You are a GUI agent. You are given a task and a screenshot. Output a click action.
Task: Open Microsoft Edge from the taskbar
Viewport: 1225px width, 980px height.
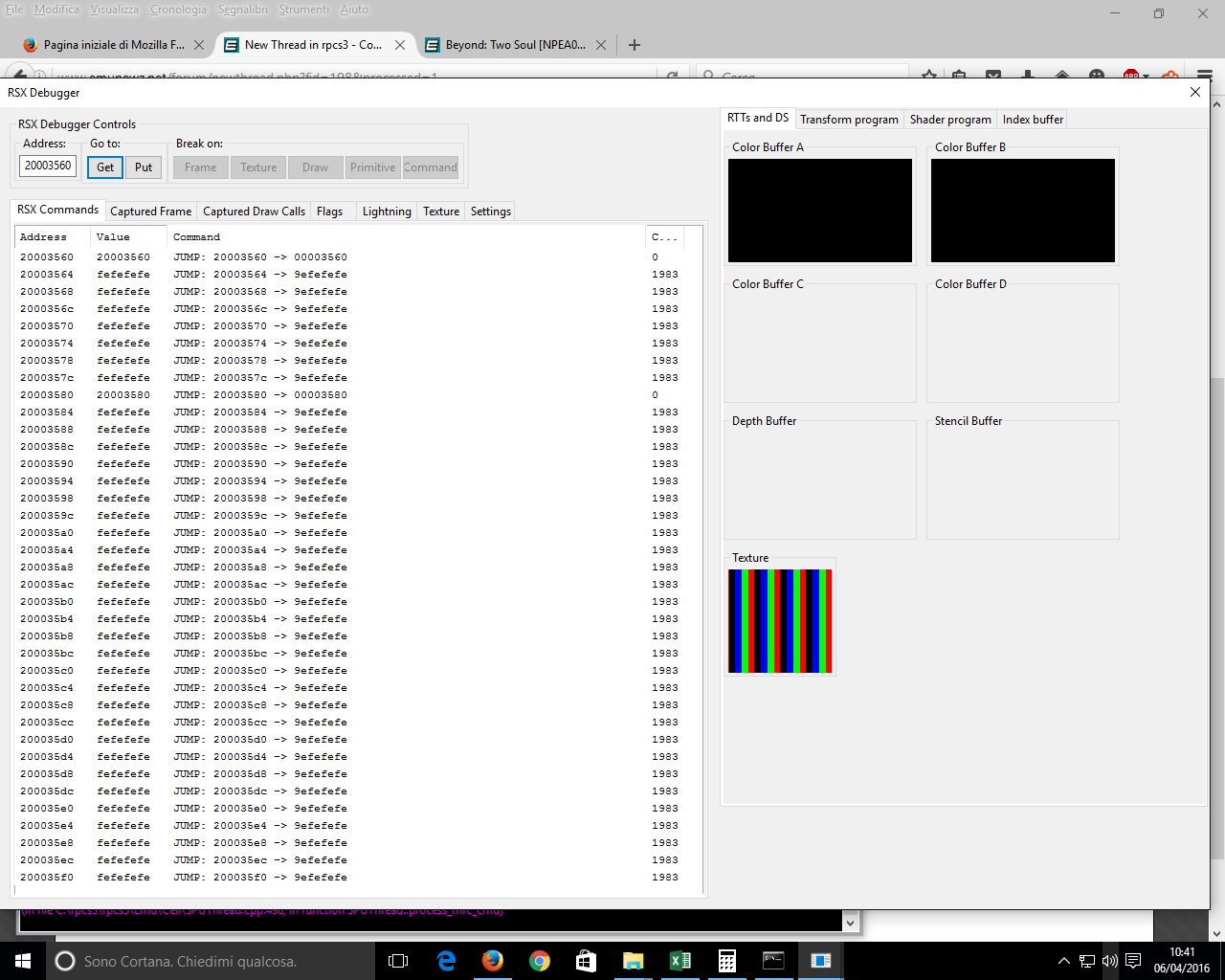tap(446, 961)
